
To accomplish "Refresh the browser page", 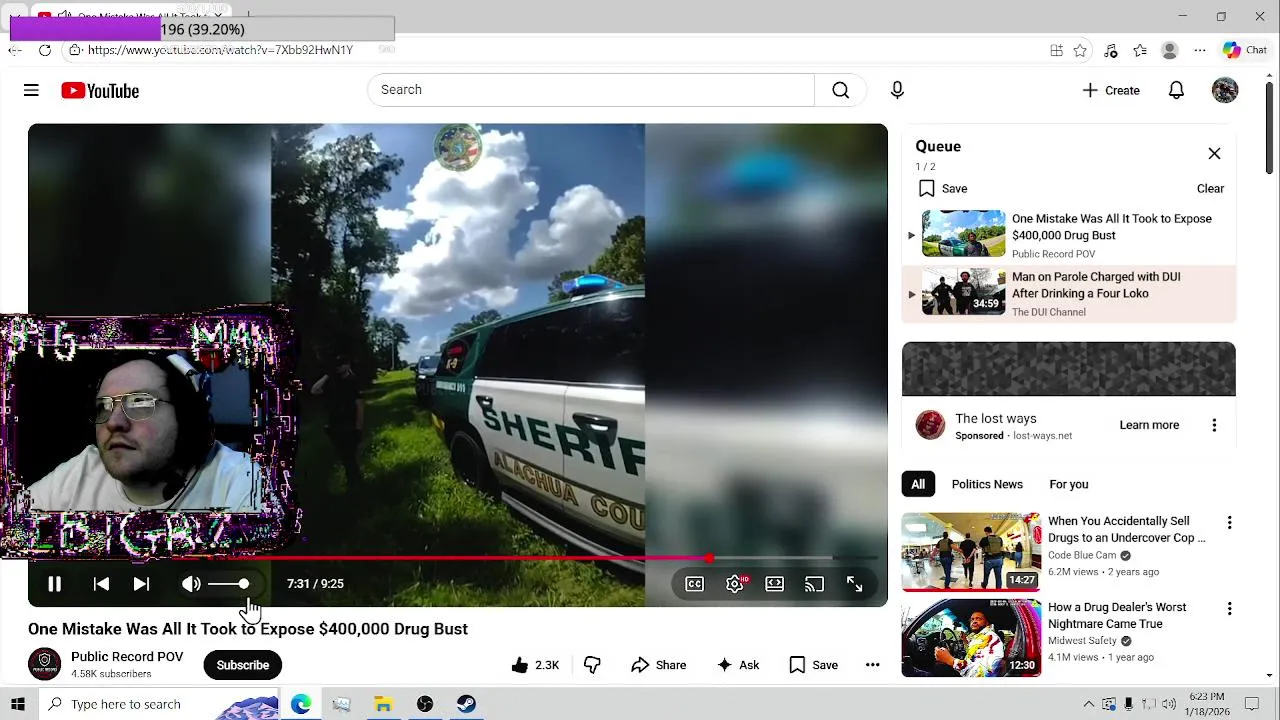I will (44, 50).
